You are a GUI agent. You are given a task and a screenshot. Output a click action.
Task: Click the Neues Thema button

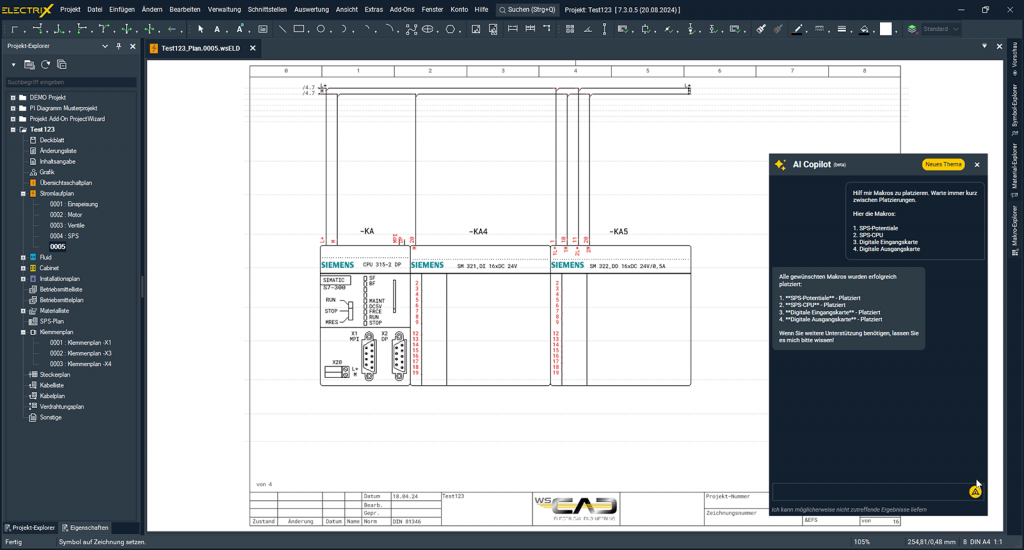pos(943,164)
